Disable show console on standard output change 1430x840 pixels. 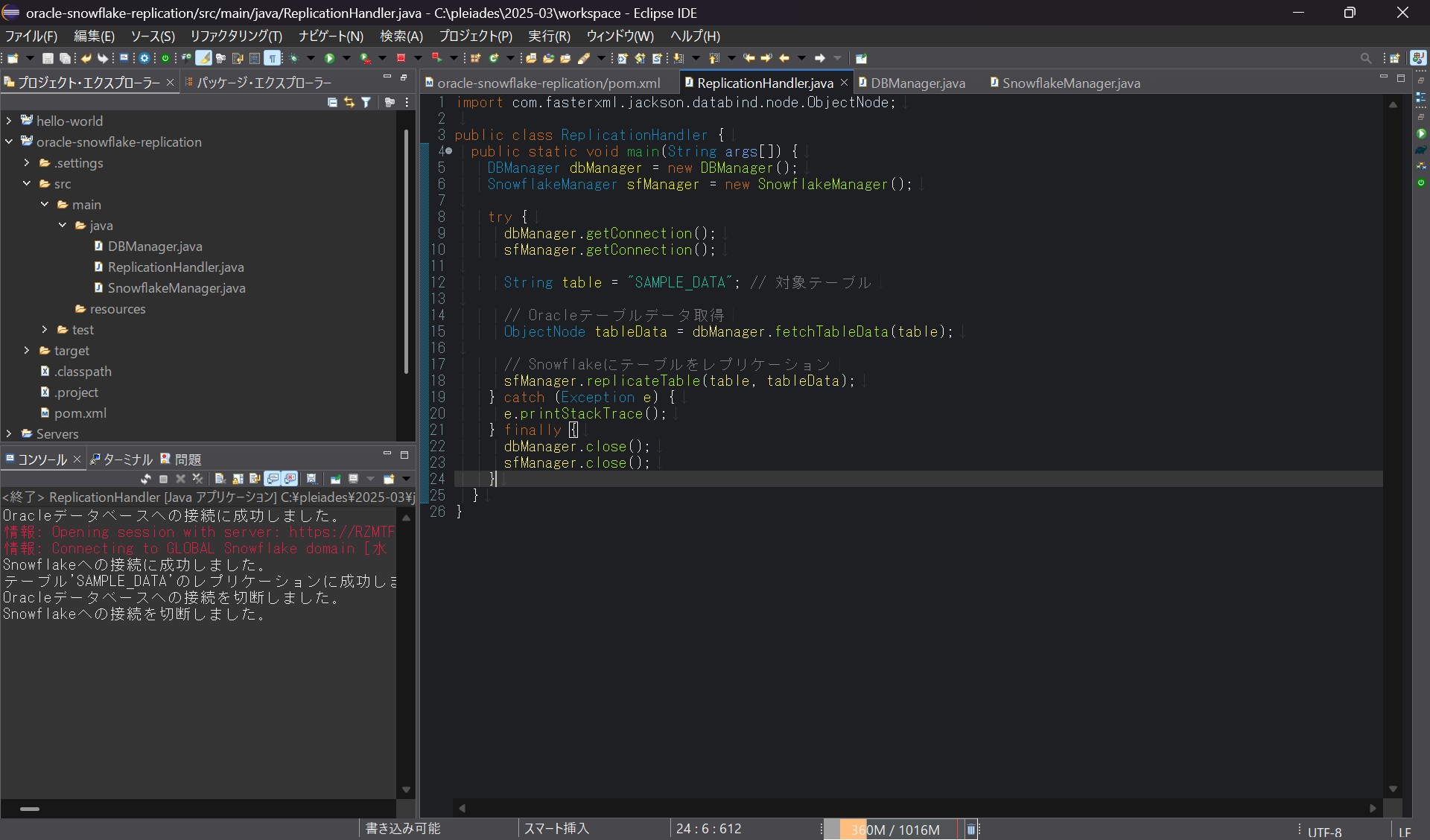coord(271,479)
